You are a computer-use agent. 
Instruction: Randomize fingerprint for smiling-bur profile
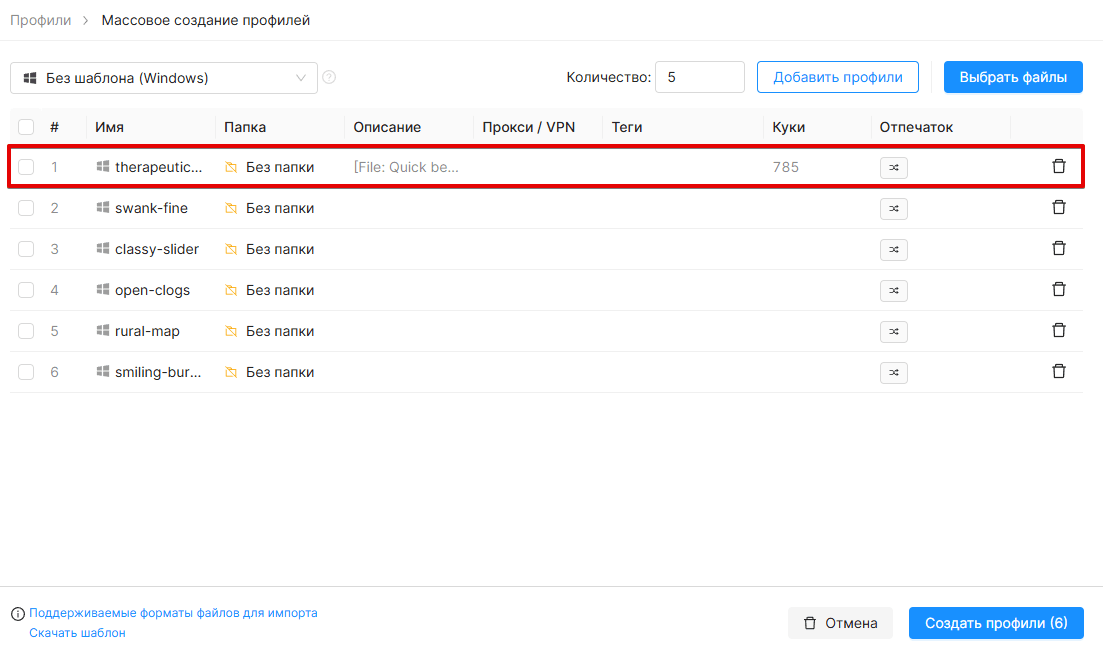[x=893, y=373]
